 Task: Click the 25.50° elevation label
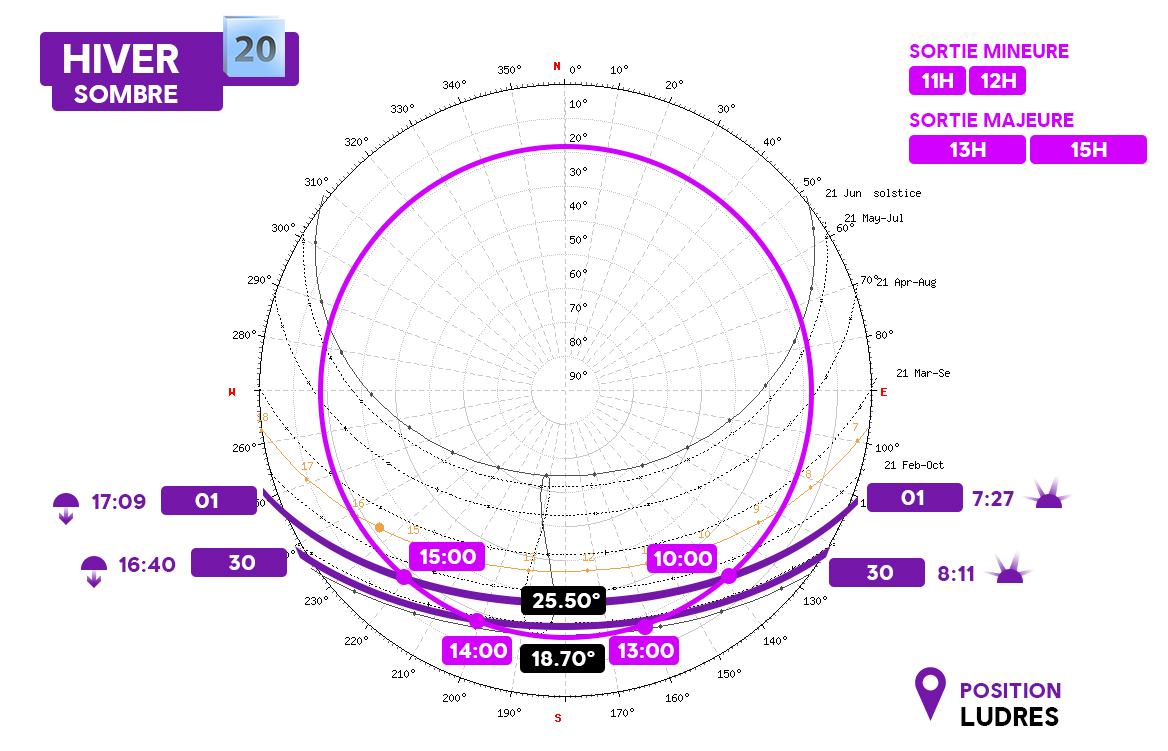[x=563, y=601]
